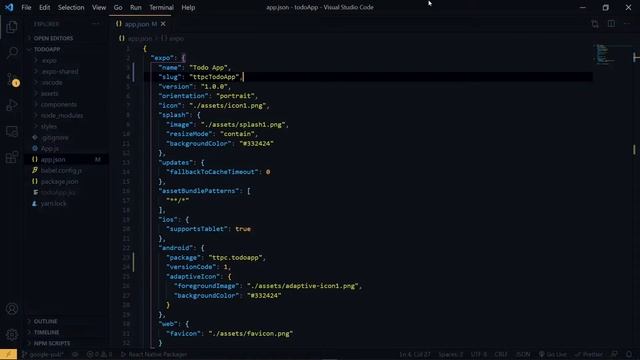Open Explorer panel More Actions ellipsis
Screen dimensions: 640x360
96,24
